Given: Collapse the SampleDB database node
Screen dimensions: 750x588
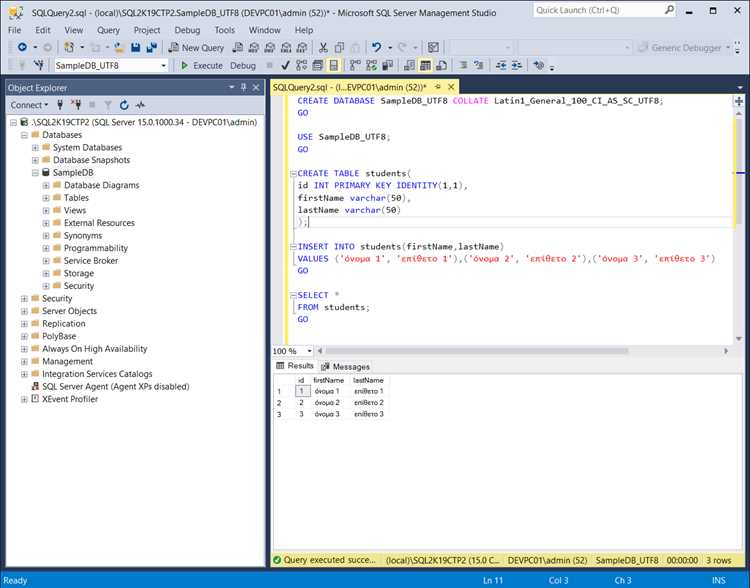Looking at the screenshot, I should 35,173.
